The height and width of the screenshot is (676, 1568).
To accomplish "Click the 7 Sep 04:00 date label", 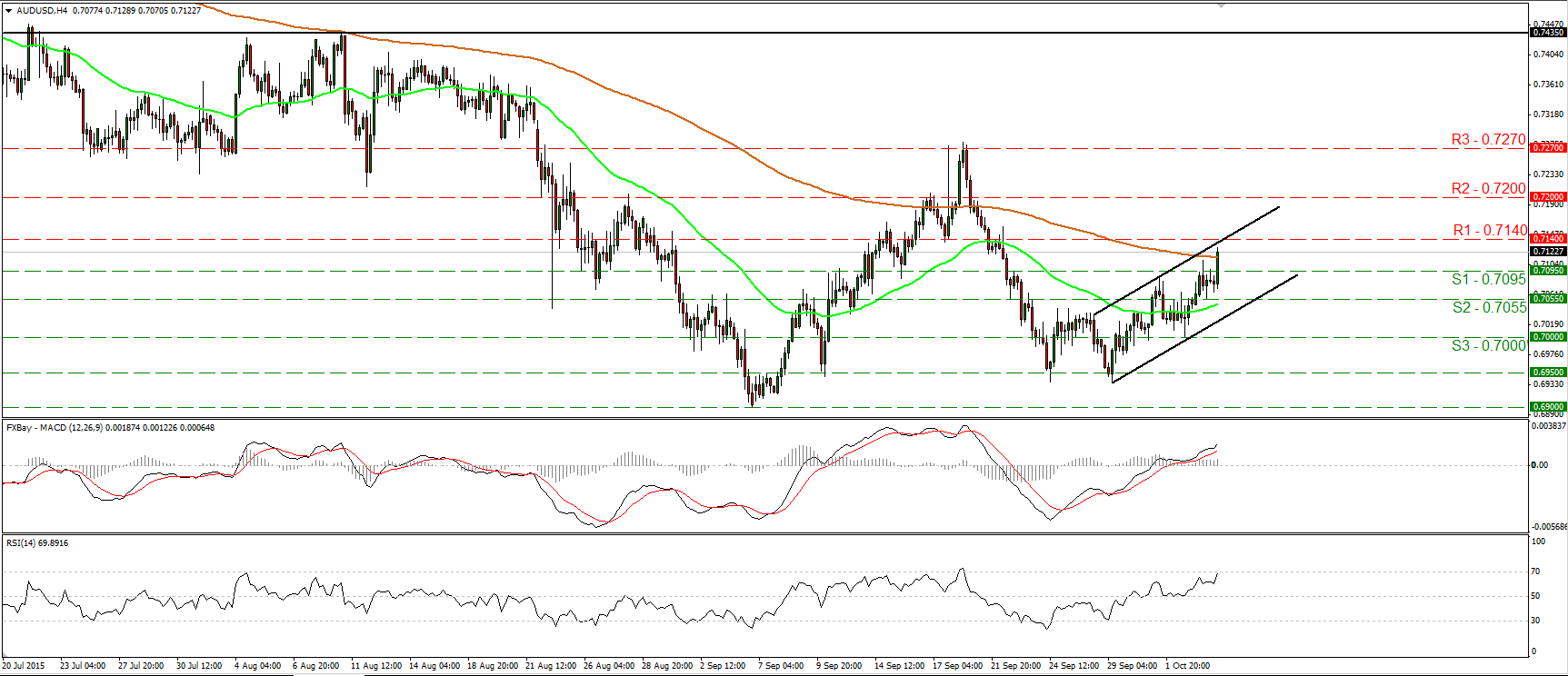I will point(781,666).
